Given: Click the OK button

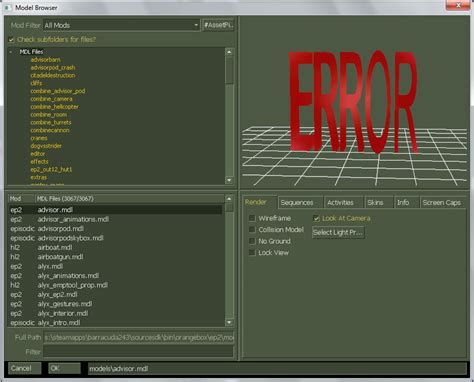Looking at the screenshot, I should coord(64,368).
